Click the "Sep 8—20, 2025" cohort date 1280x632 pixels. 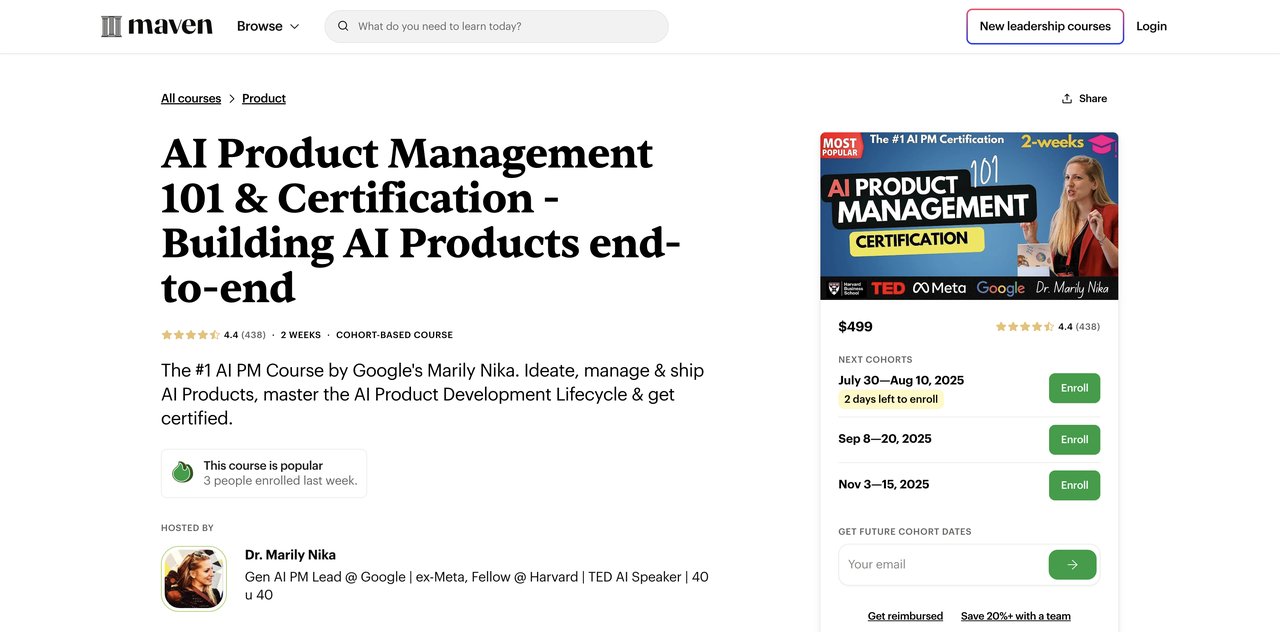885,439
